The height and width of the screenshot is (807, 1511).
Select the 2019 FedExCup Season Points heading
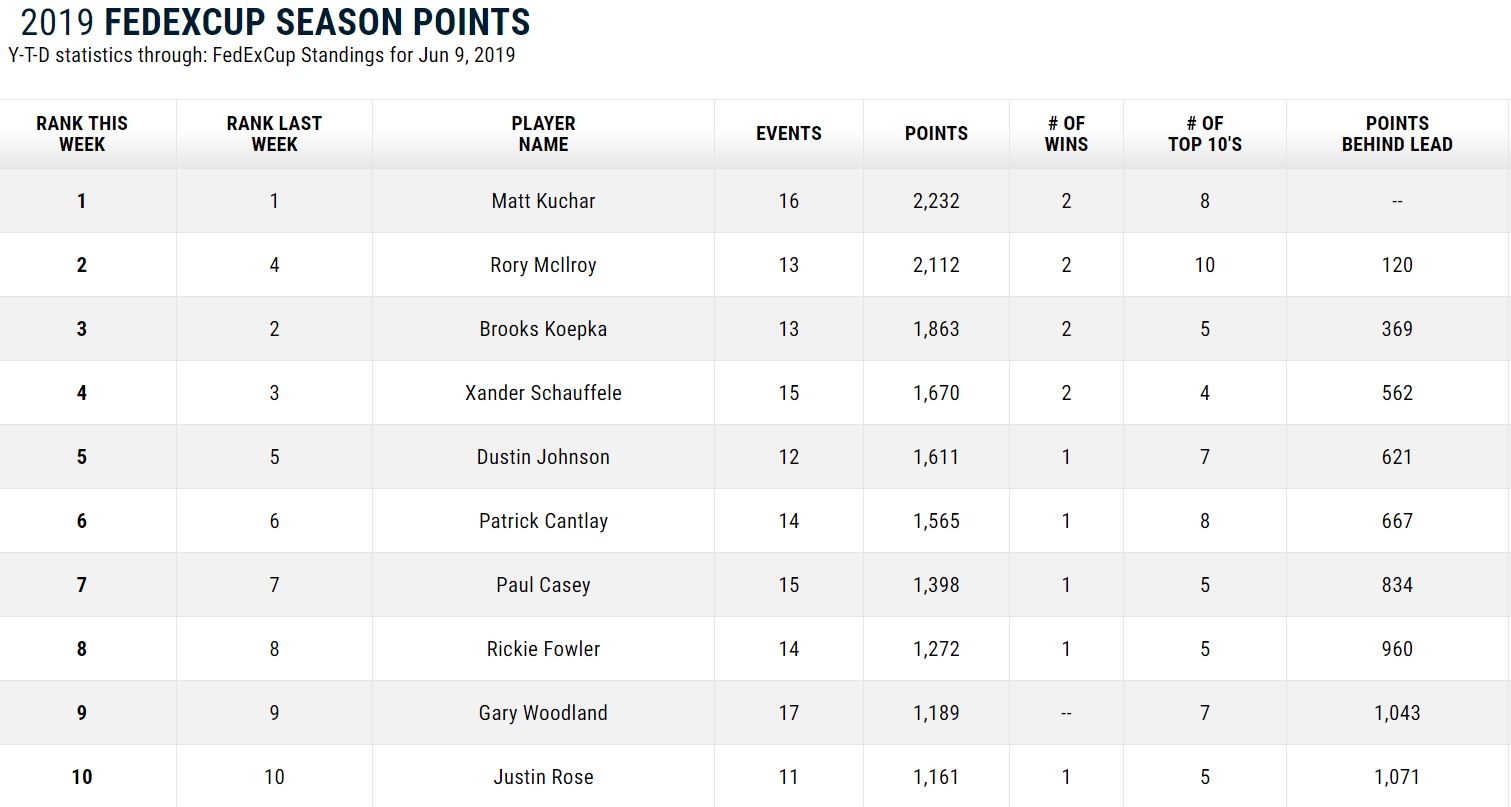(275, 22)
